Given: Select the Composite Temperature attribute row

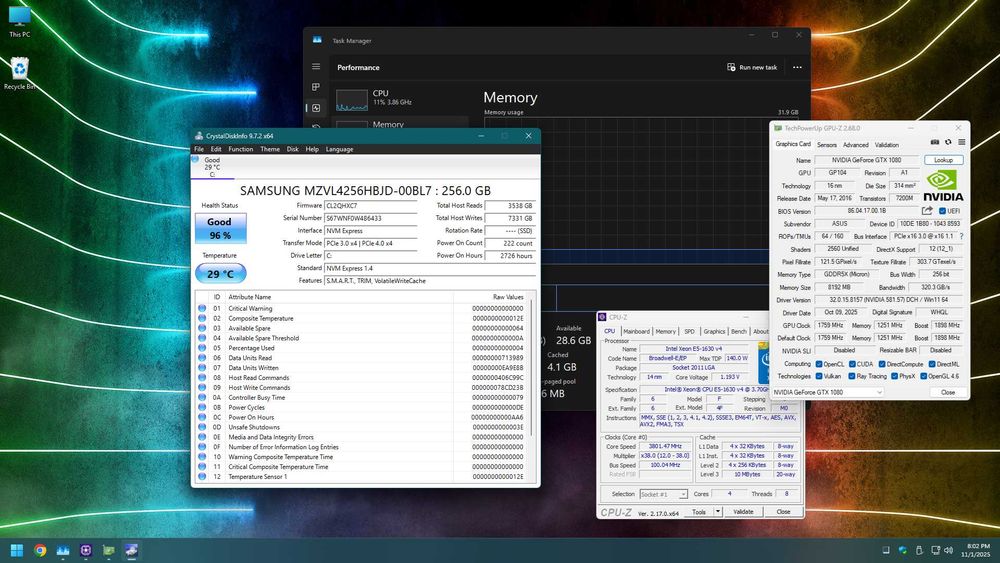Looking at the screenshot, I should [x=362, y=318].
